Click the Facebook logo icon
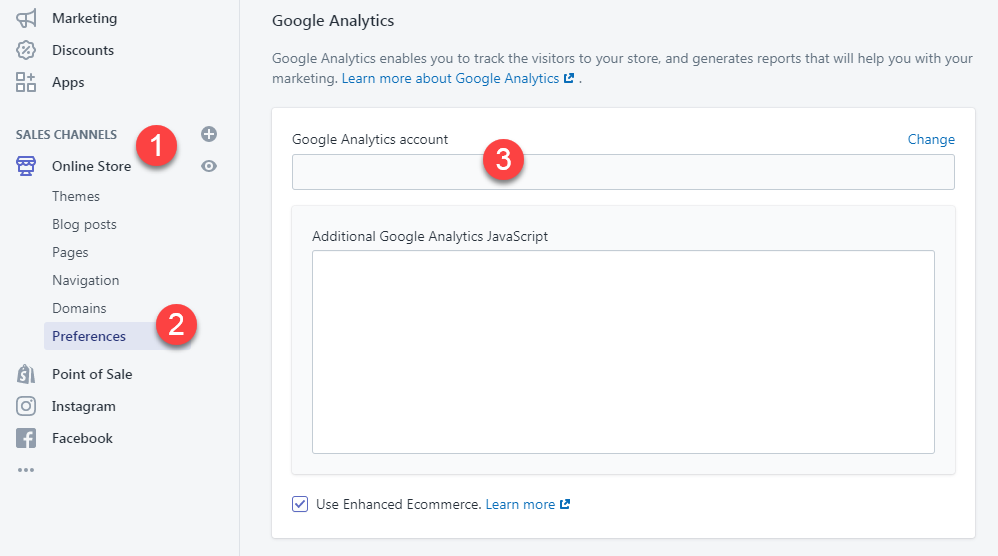The image size is (998, 556). tap(26, 438)
